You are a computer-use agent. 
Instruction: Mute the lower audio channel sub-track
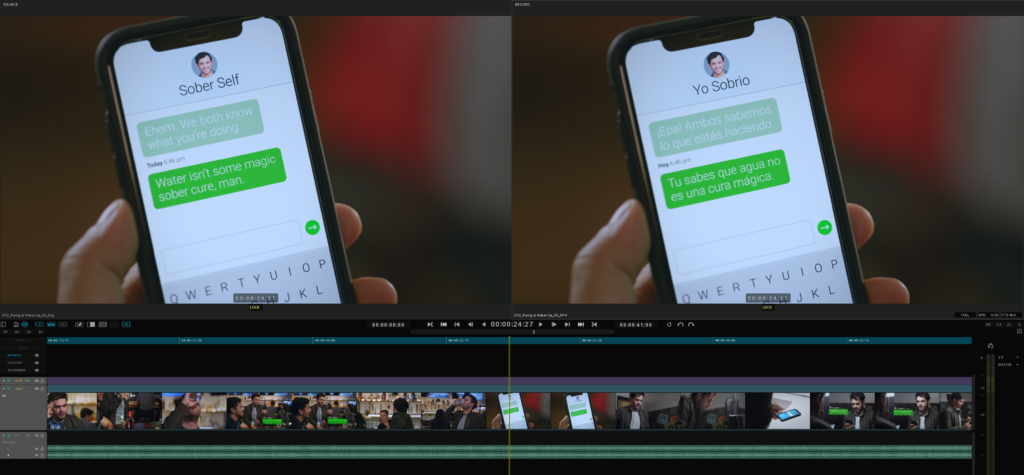37,455
